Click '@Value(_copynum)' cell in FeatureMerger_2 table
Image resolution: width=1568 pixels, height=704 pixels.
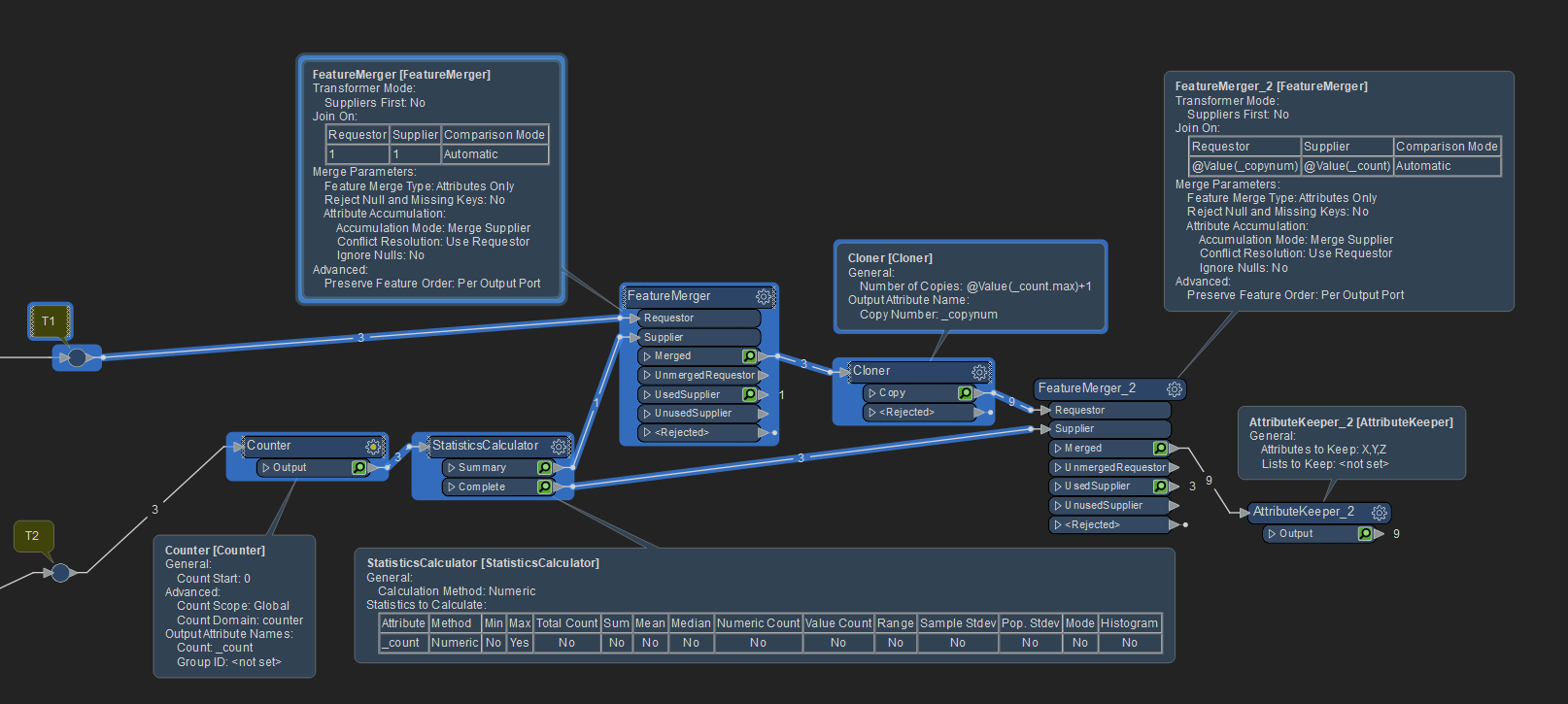pyautogui.click(x=1244, y=166)
